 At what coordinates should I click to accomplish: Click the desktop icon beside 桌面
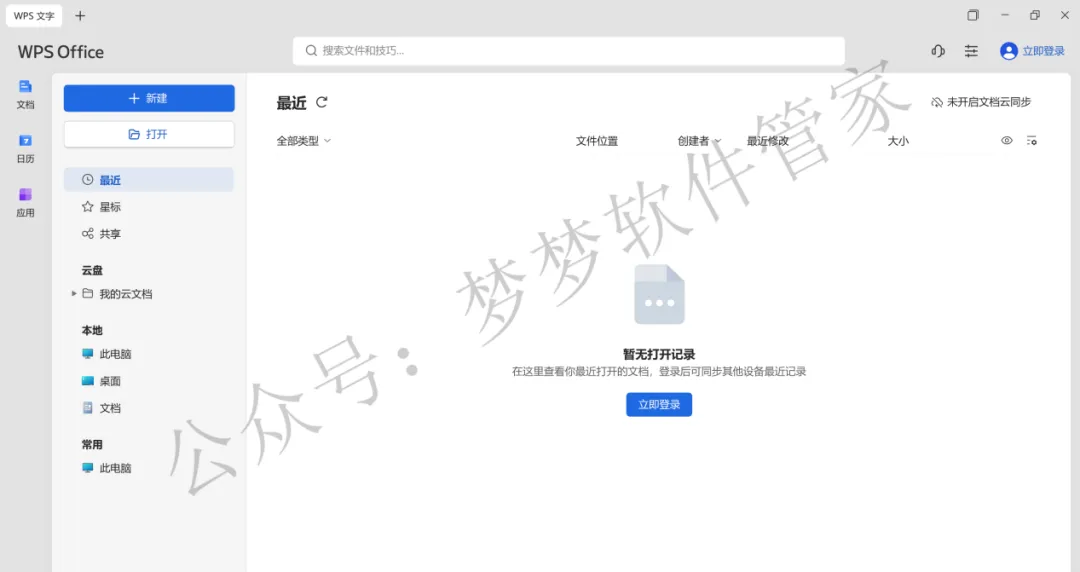(x=87, y=380)
